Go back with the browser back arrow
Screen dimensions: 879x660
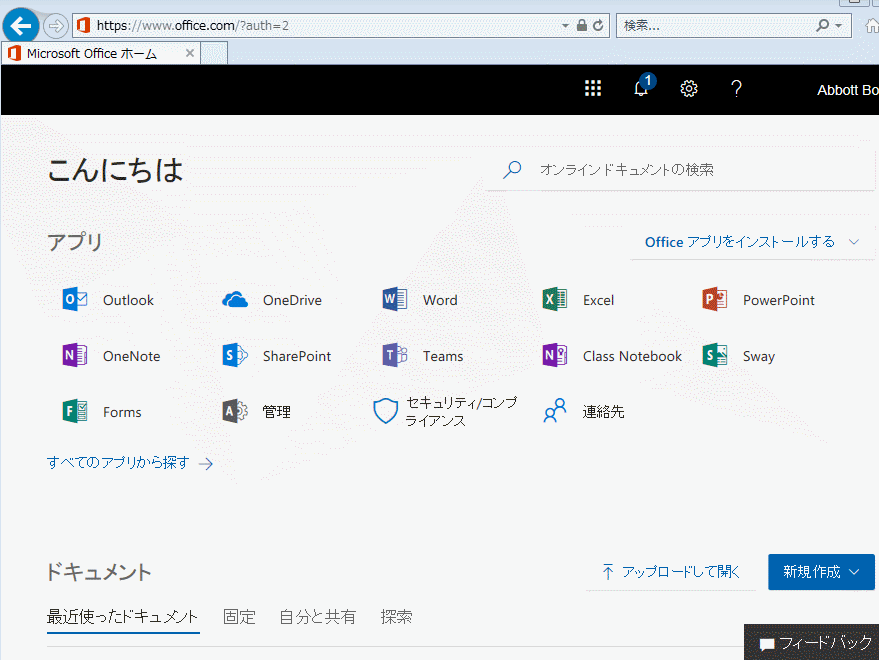coord(21,26)
